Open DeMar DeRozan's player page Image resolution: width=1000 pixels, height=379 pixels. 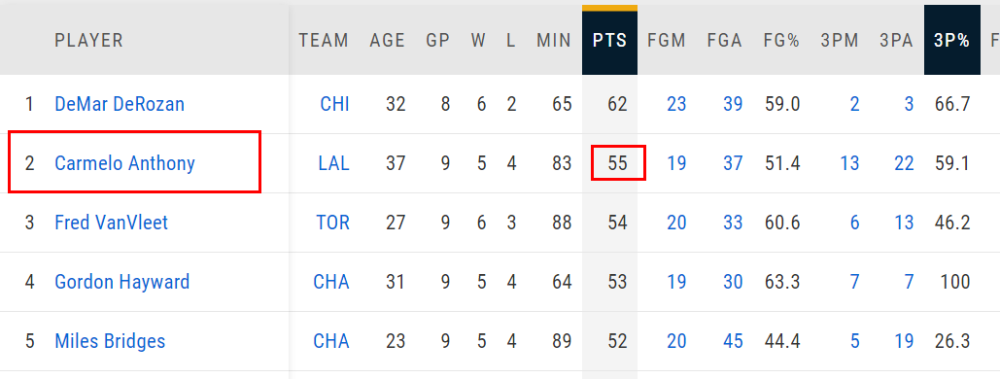pos(119,104)
